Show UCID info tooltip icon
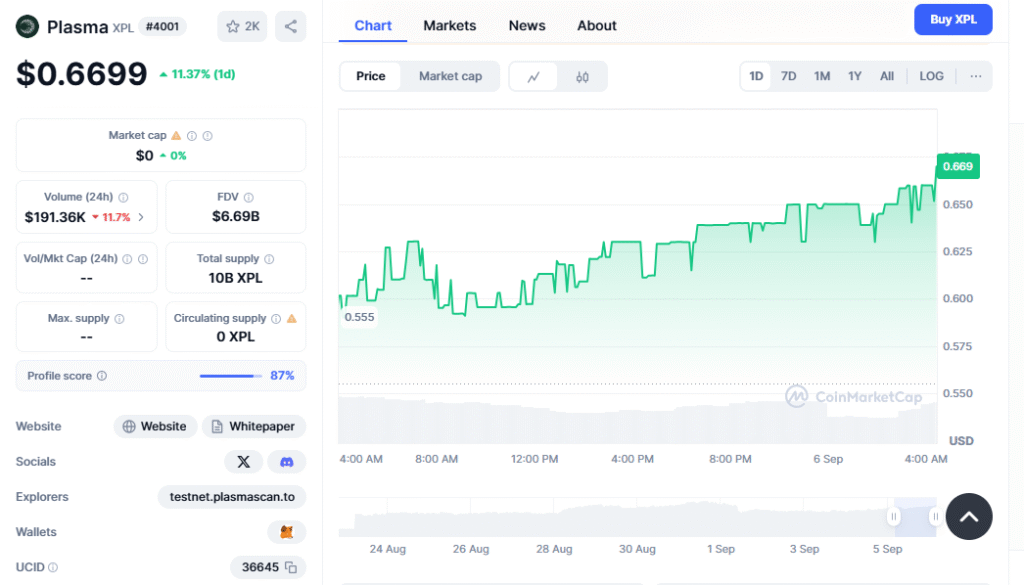The image size is (1024, 585). pos(53,567)
